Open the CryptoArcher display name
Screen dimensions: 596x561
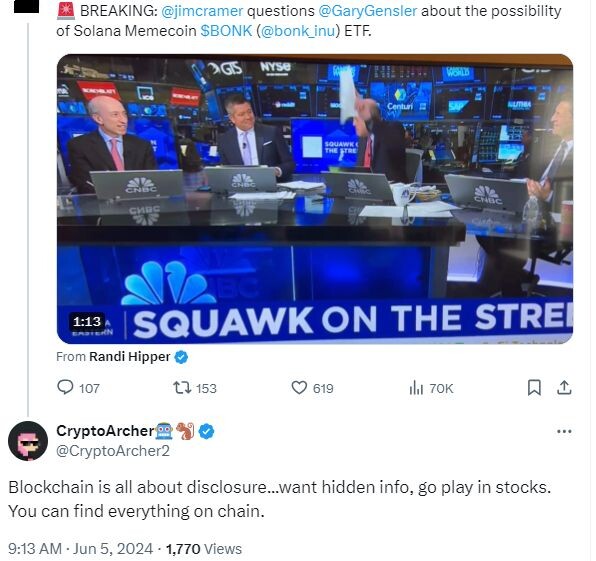click(105, 431)
